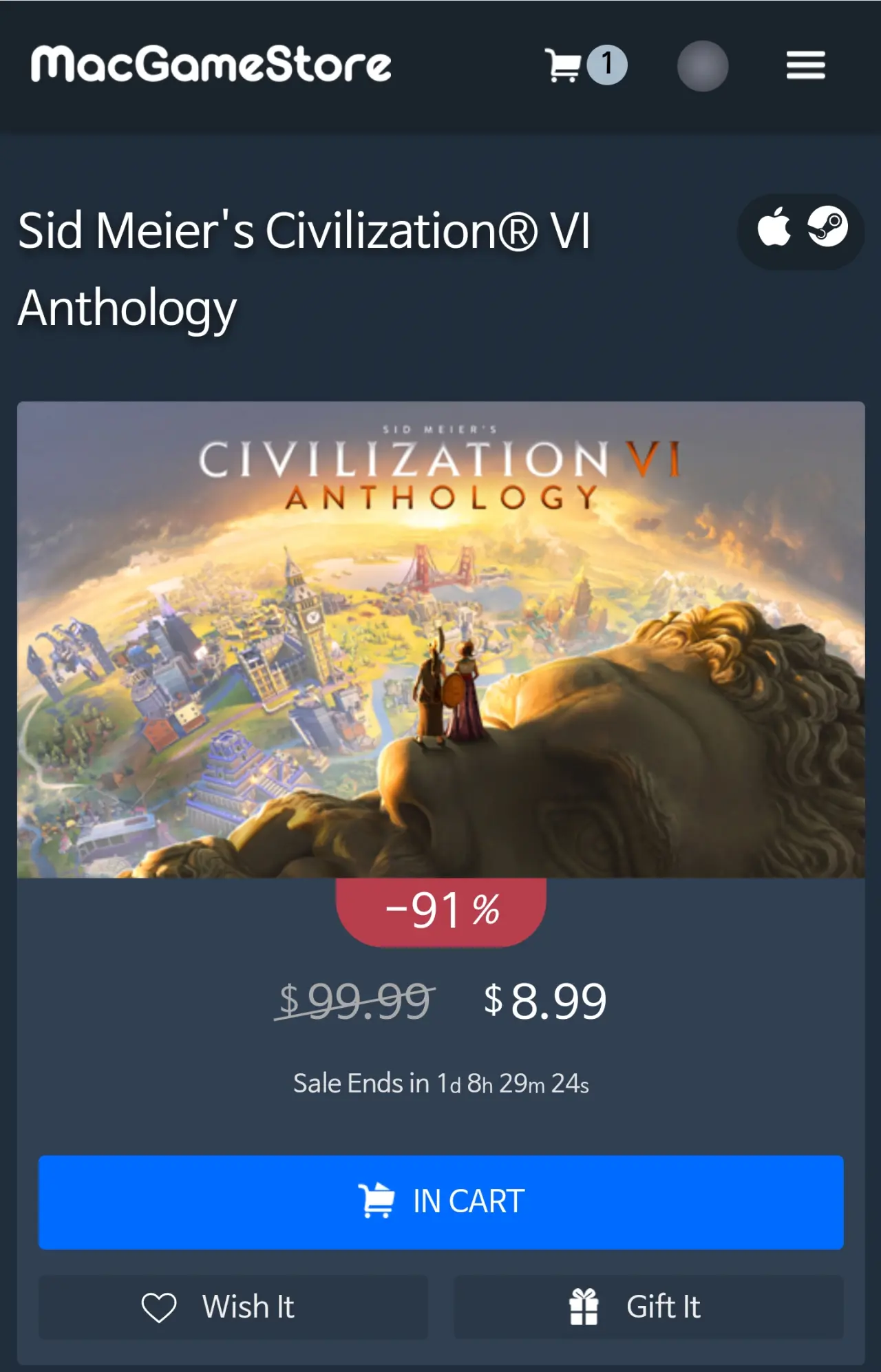
Task: Click the gift box icon
Action: pyautogui.click(x=584, y=1307)
